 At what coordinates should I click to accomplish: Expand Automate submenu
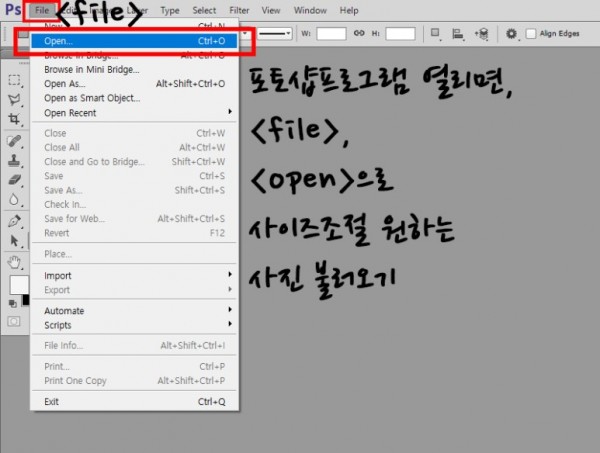click(x=134, y=311)
